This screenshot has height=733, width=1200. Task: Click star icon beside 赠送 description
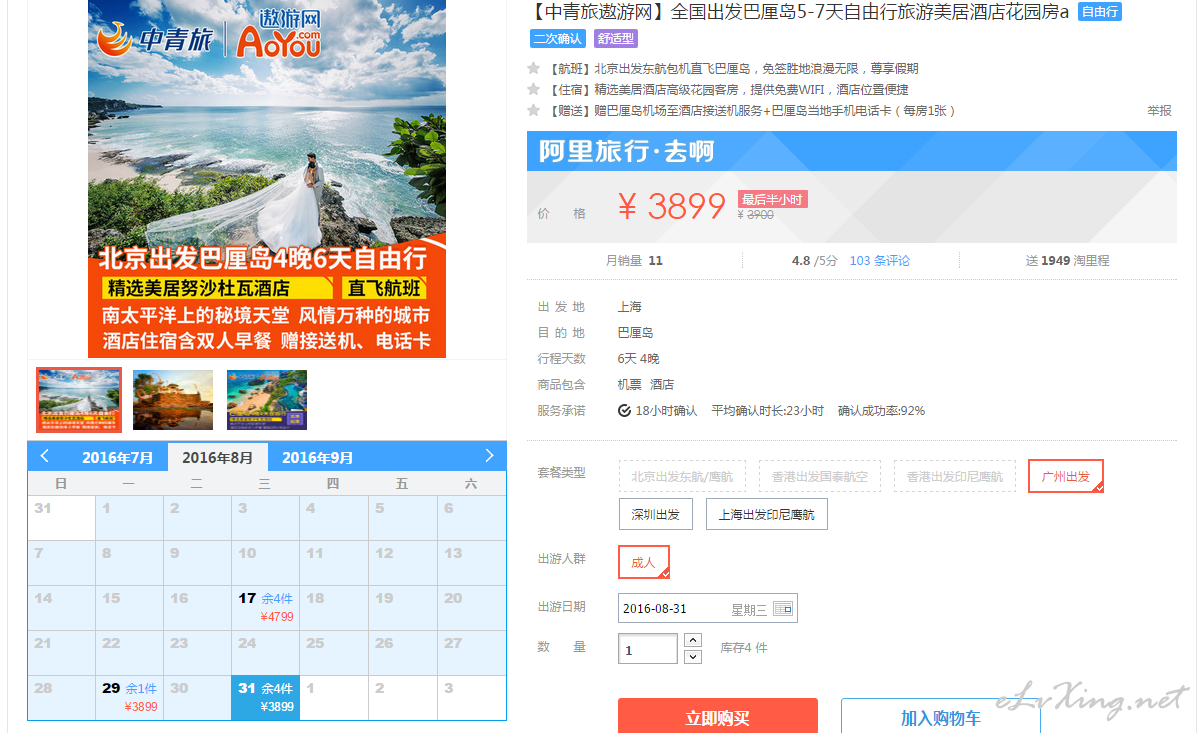click(534, 111)
